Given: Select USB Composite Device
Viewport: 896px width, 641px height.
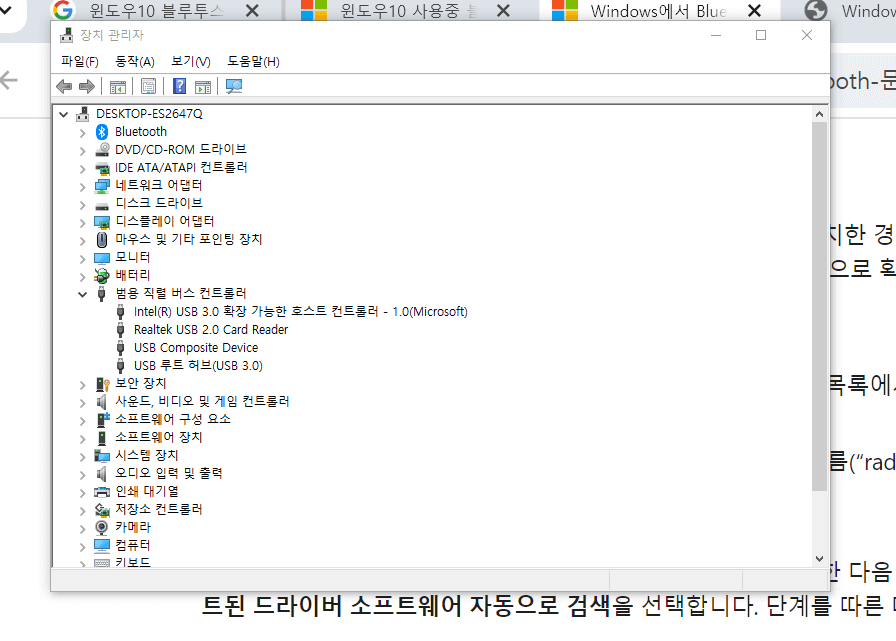Looking at the screenshot, I should point(196,347).
